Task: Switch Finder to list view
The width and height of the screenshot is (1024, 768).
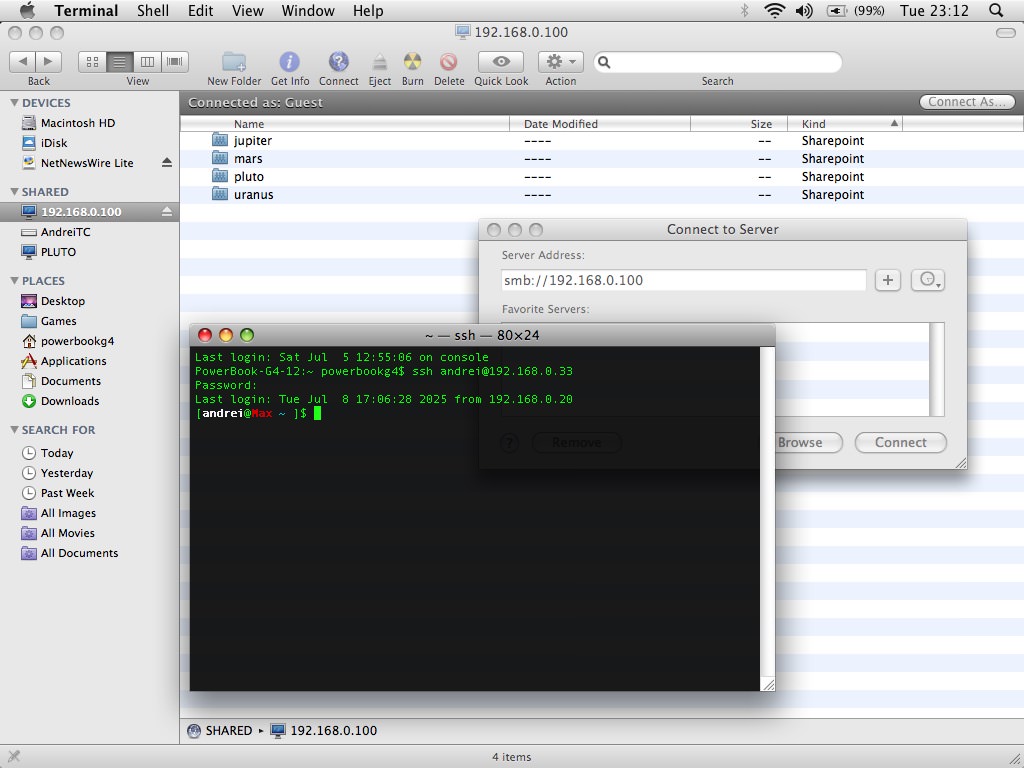Action: [x=120, y=61]
